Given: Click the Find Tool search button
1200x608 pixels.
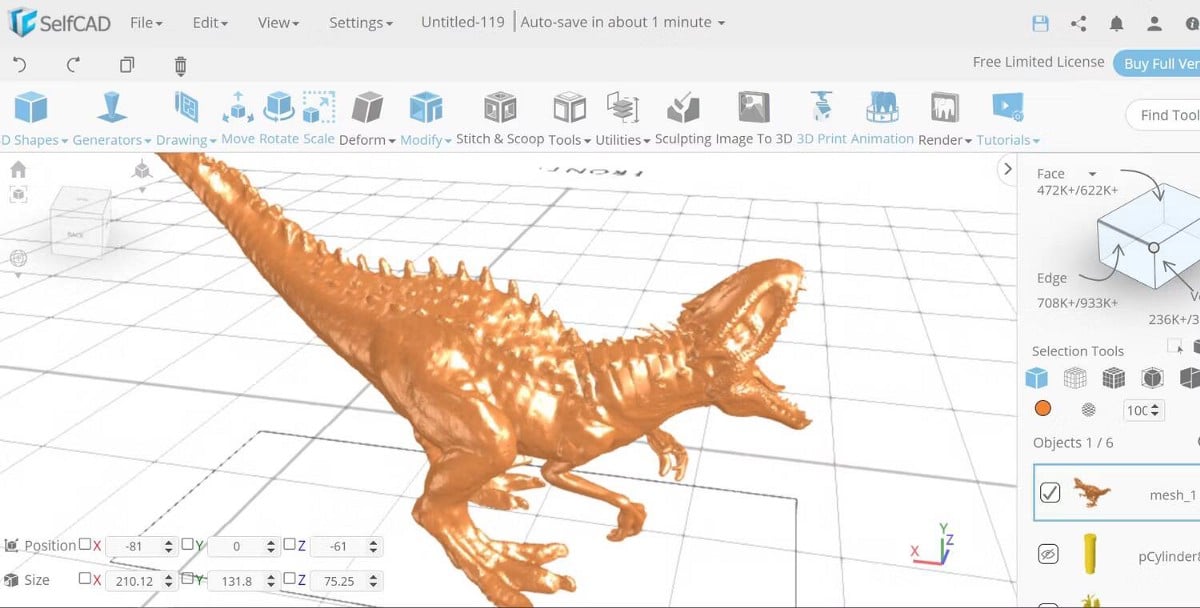Looking at the screenshot, I should 1166,115.
